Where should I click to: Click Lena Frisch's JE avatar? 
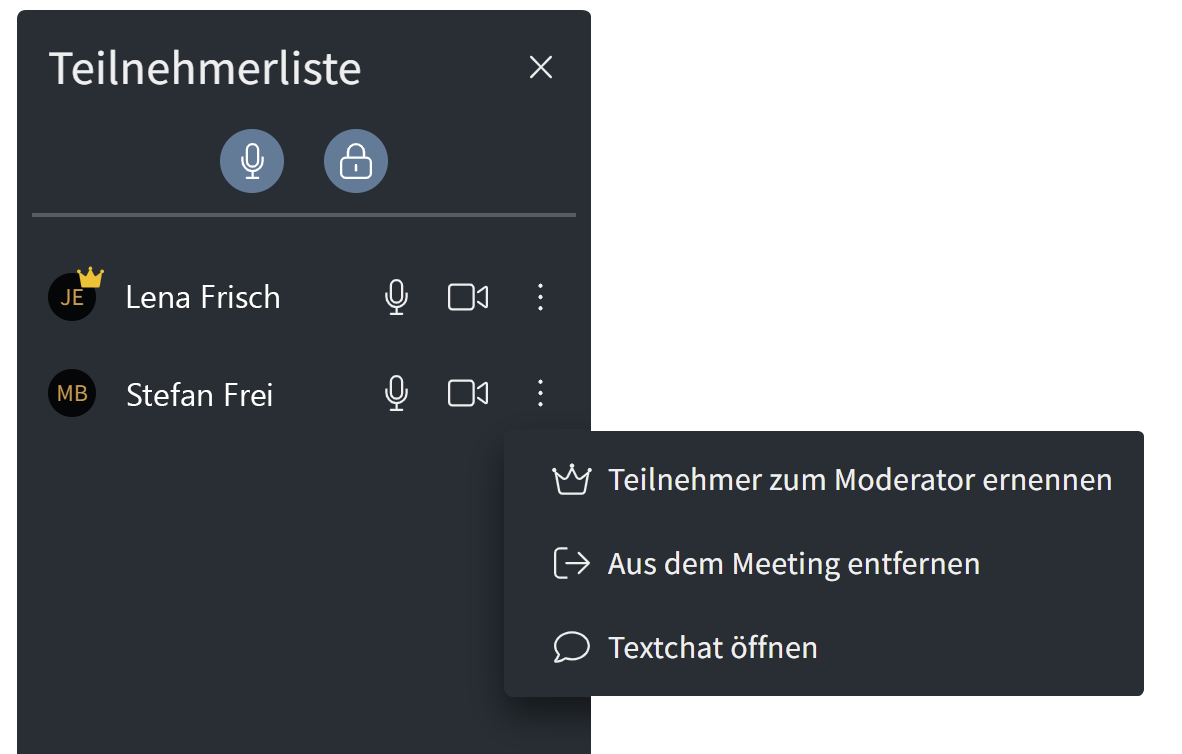[72, 297]
